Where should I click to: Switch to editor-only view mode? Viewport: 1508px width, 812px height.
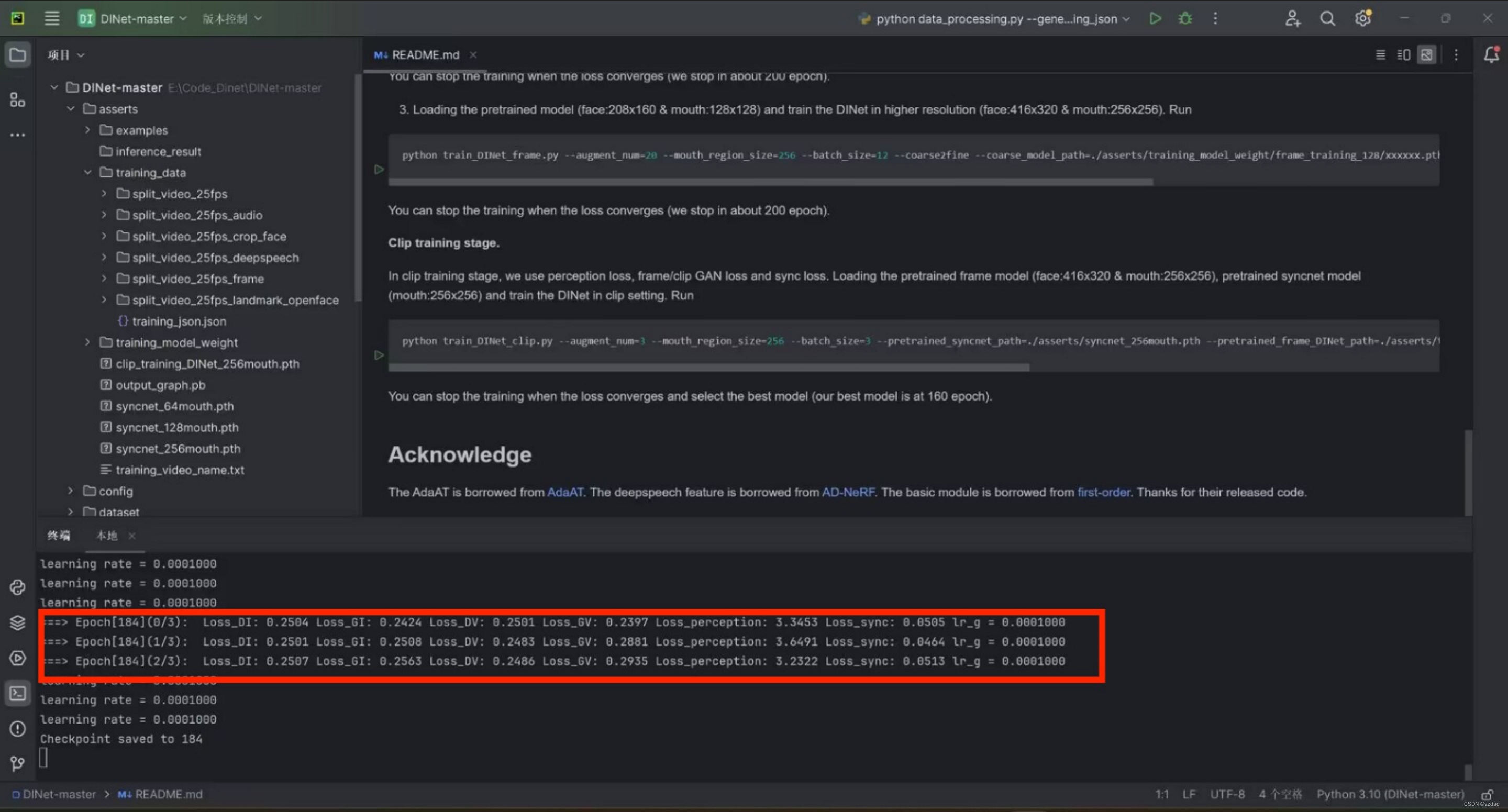click(1380, 54)
